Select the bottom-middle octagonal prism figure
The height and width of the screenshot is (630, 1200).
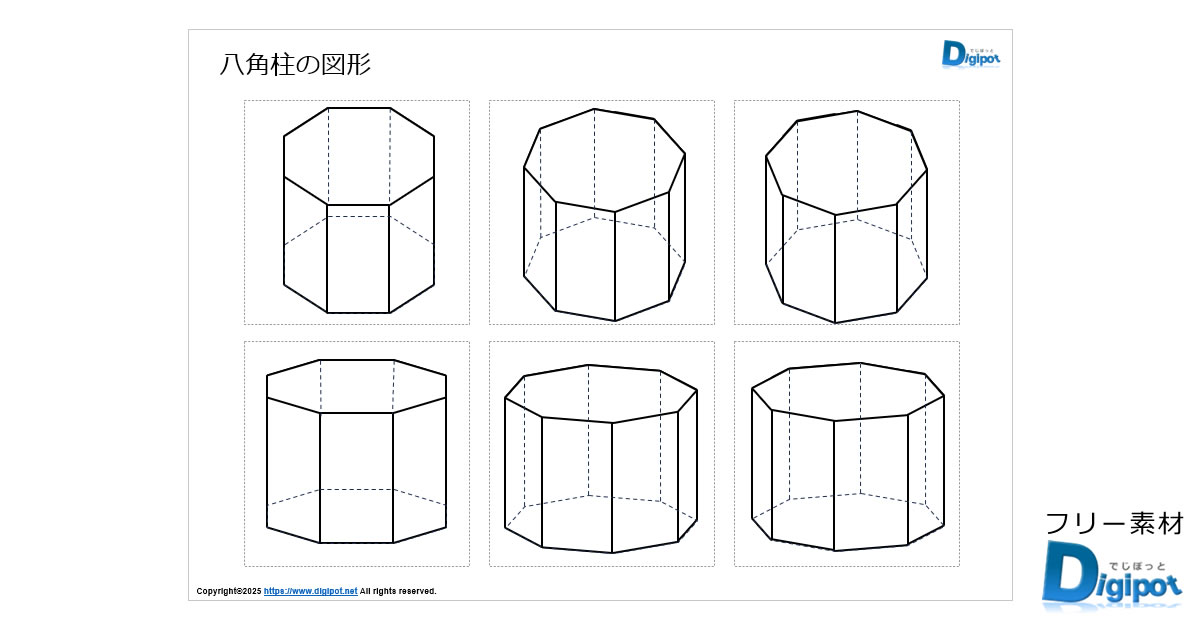[x=601, y=458]
